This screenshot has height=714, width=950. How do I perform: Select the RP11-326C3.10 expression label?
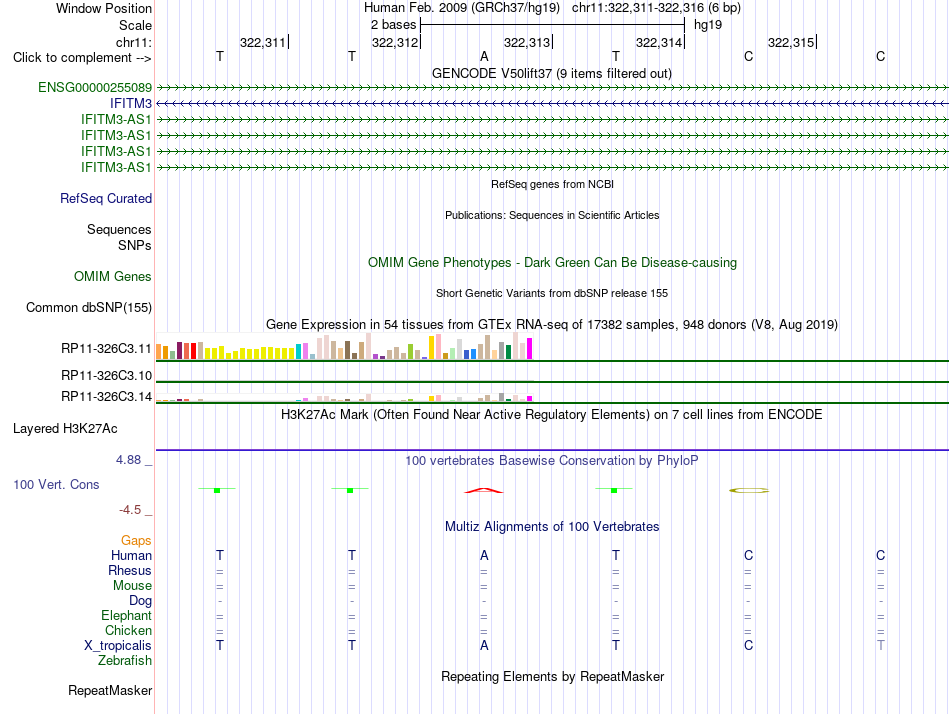click(106, 376)
